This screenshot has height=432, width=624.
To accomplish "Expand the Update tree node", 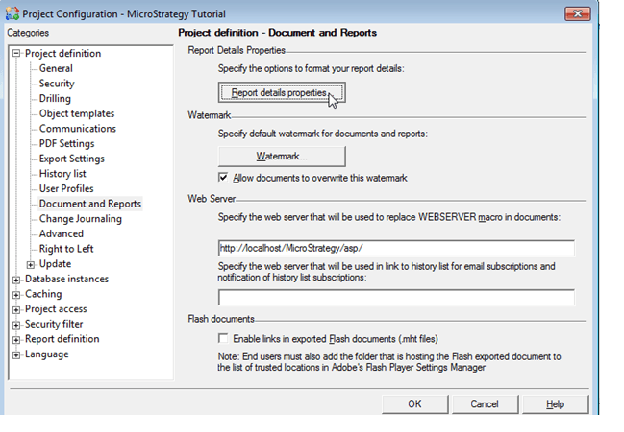I will (31, 264).
